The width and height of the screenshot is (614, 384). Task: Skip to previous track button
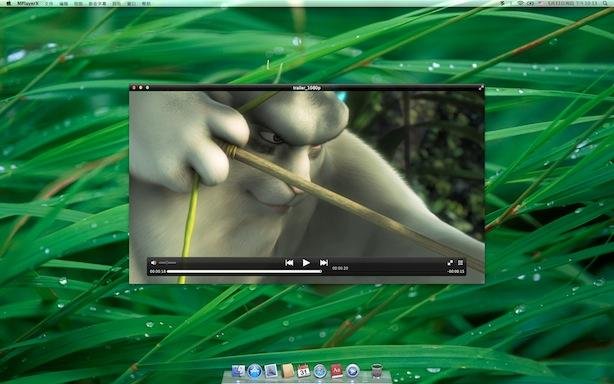289,263
